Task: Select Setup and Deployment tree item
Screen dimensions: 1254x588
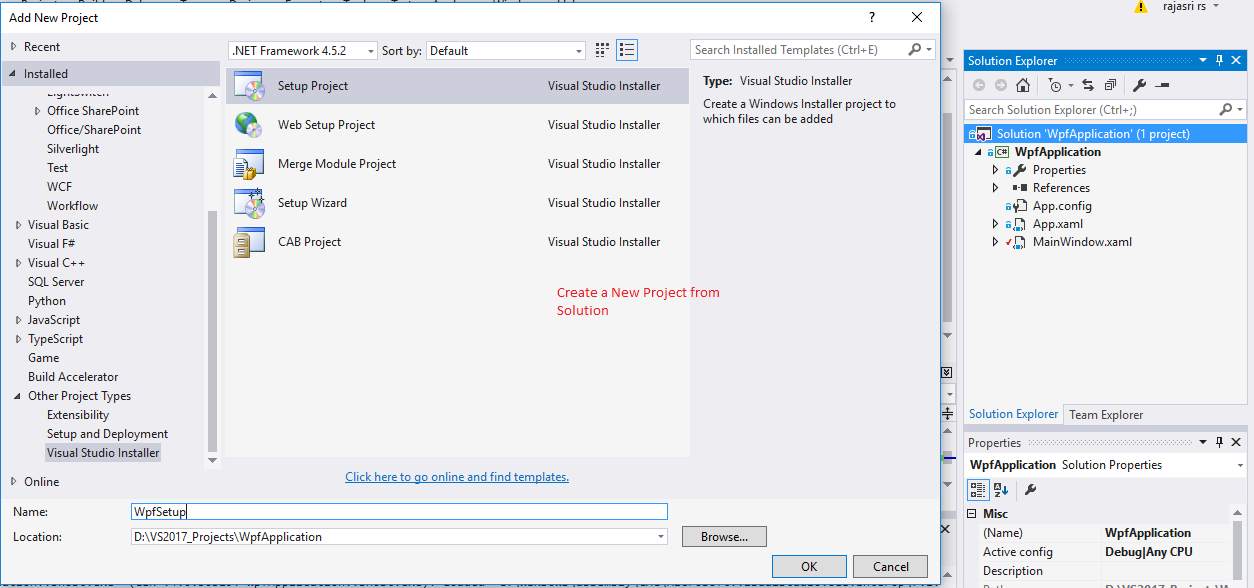Action: [x=107, y=434]
